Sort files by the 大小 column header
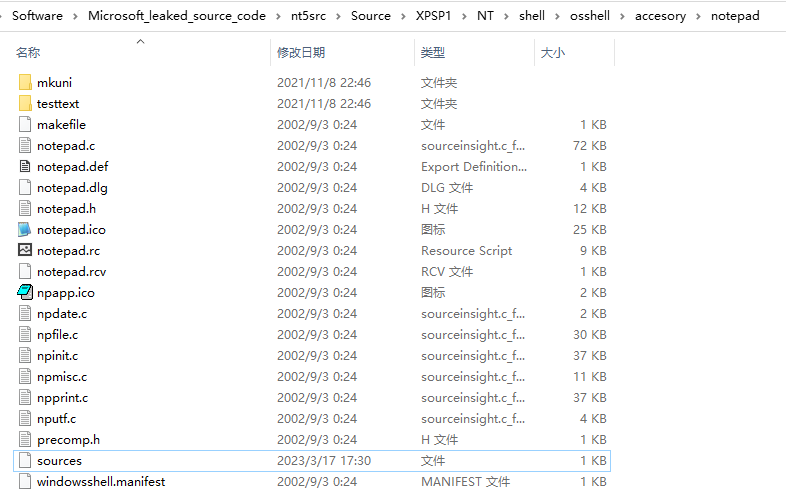 [552, 52]
